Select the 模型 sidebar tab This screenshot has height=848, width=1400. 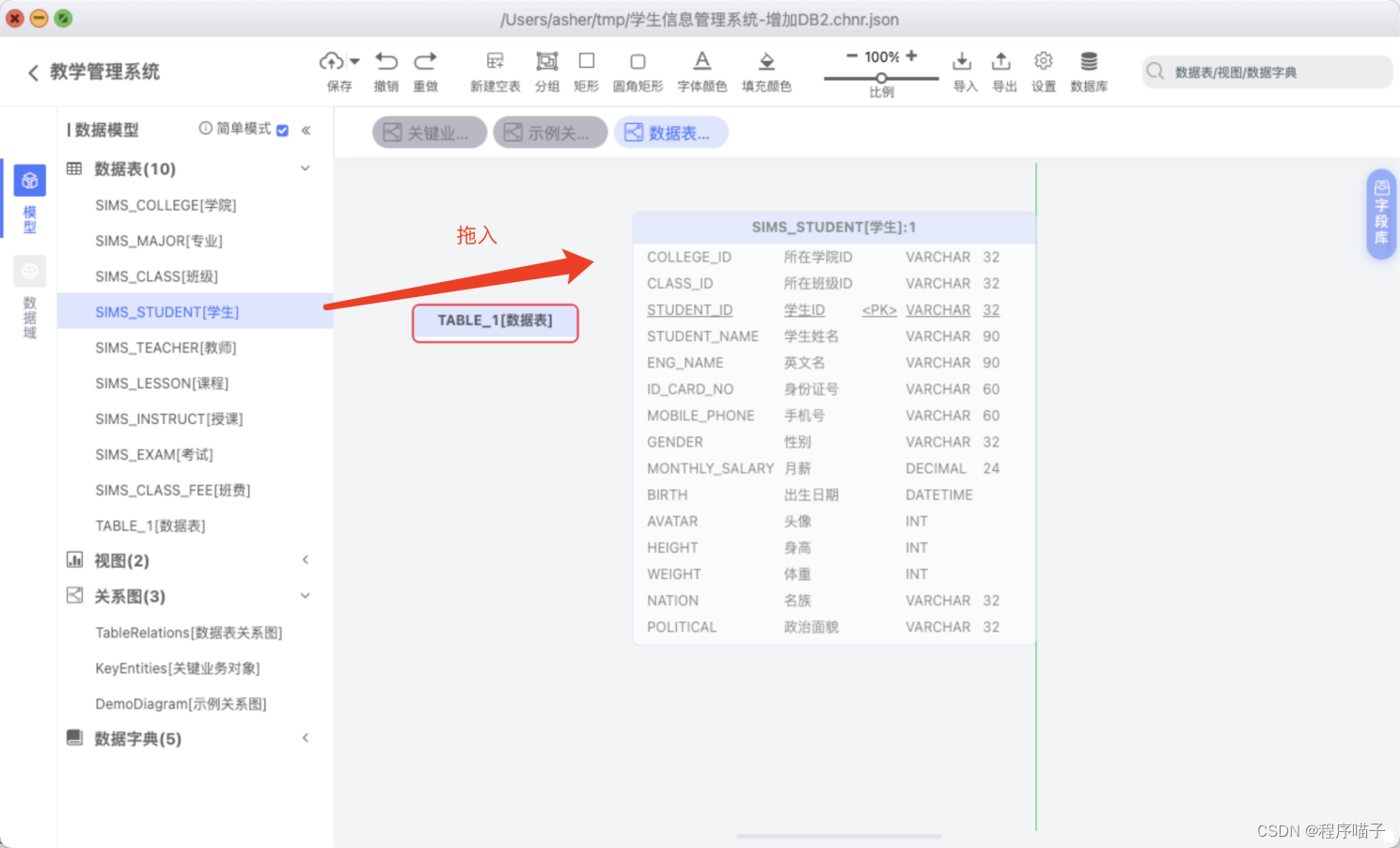pos(29,198)
